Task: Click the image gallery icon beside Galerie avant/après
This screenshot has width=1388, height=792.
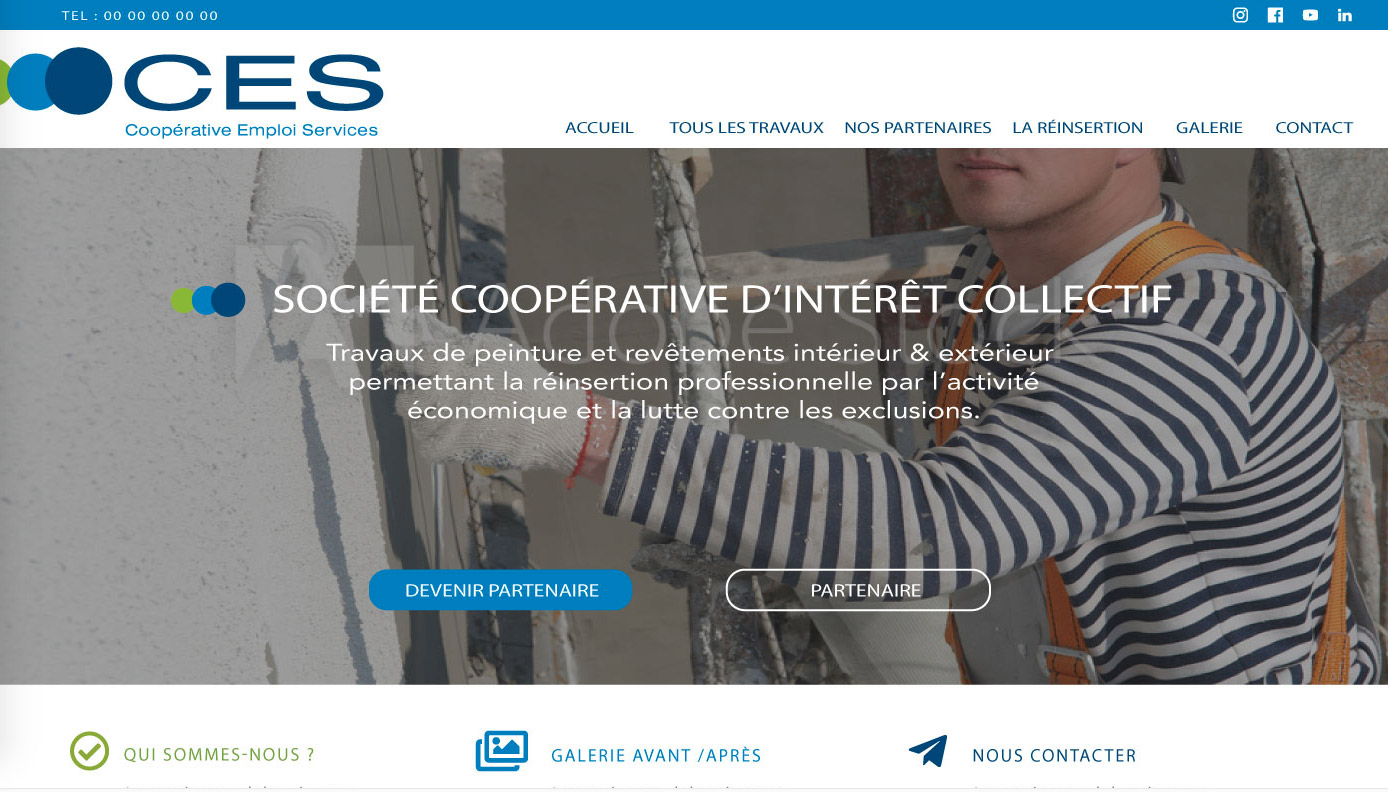Action: tap(501, 751)
